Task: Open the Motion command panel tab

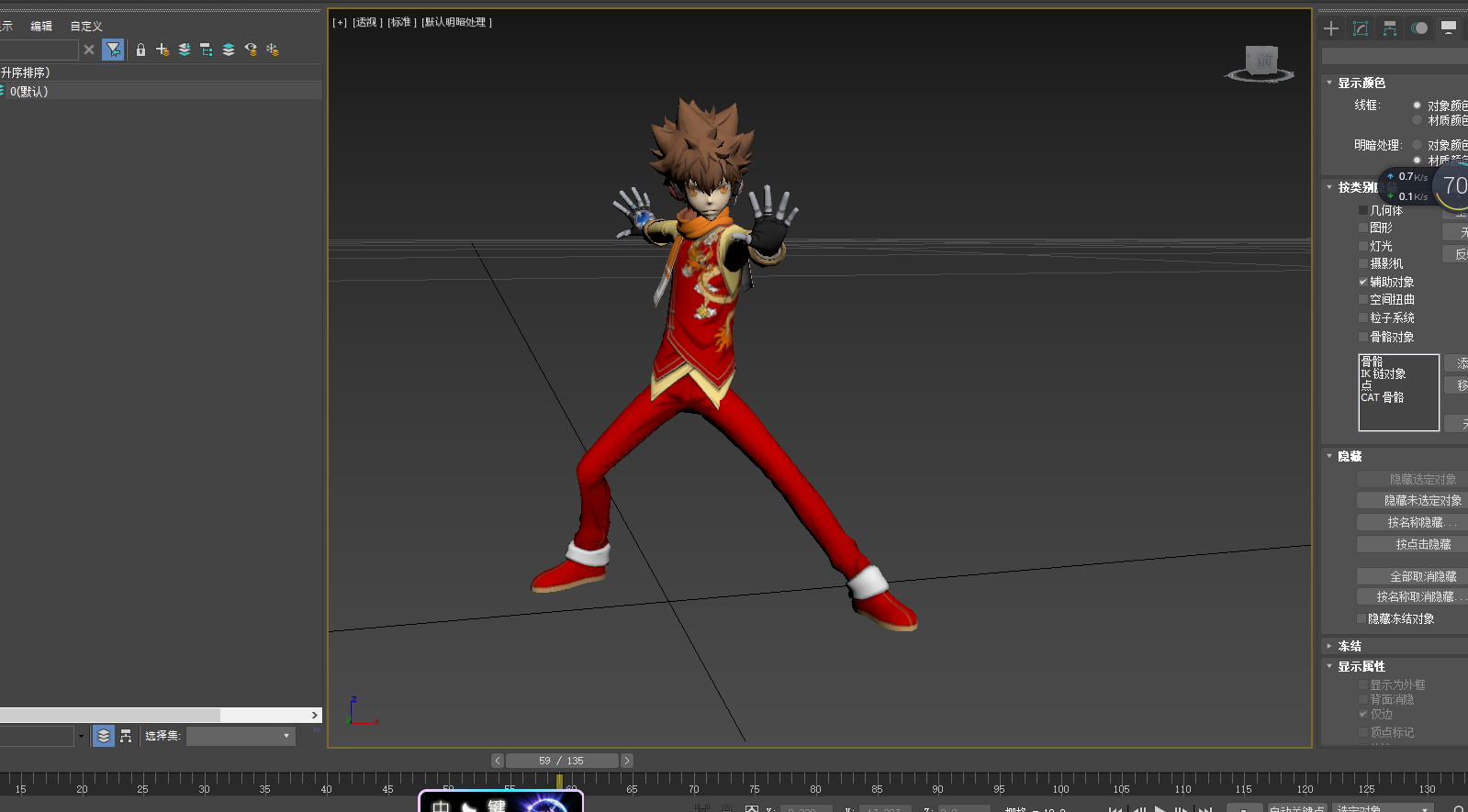Action: (1419, 28)
